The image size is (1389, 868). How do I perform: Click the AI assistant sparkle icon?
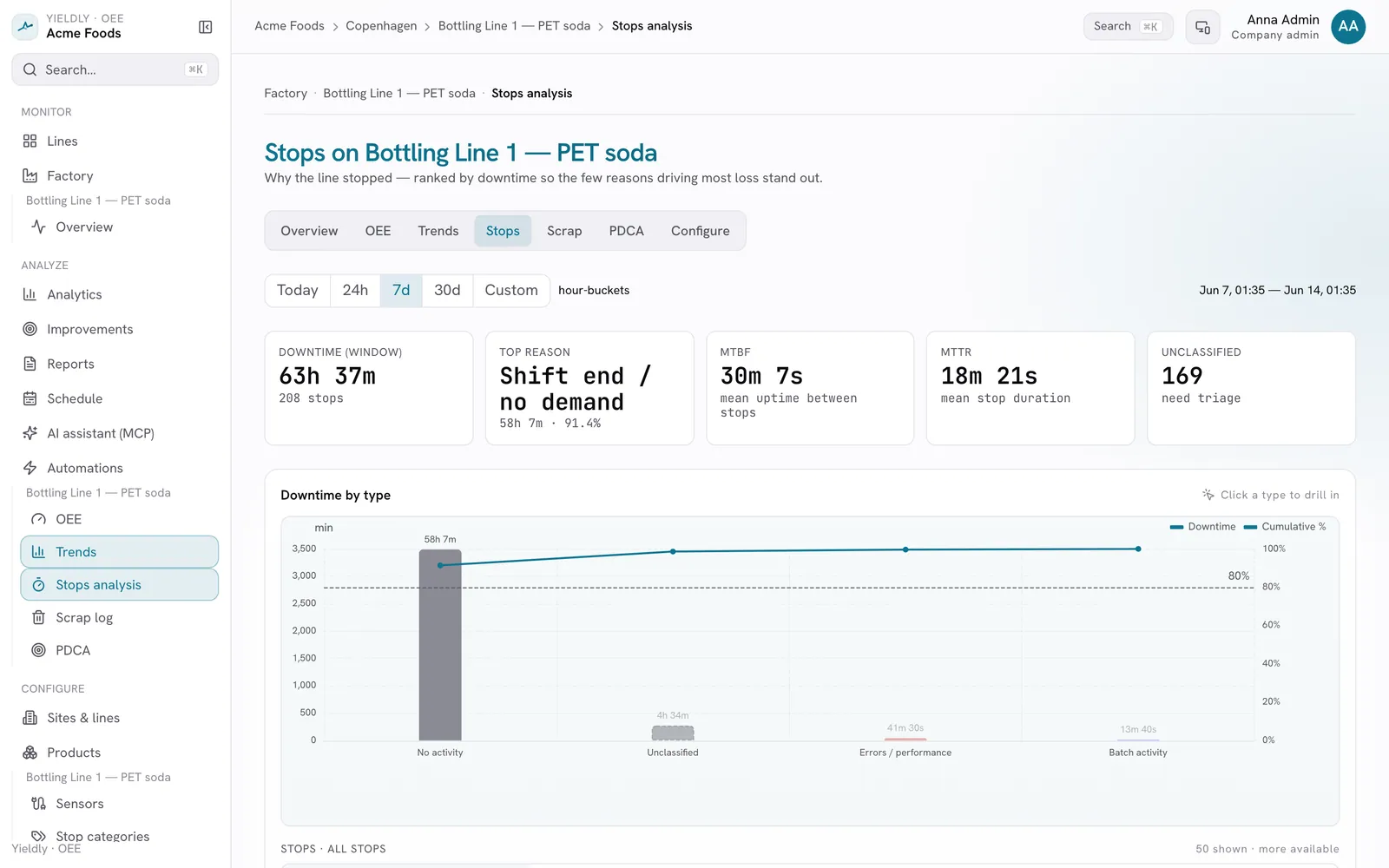(x=30, y=433)
